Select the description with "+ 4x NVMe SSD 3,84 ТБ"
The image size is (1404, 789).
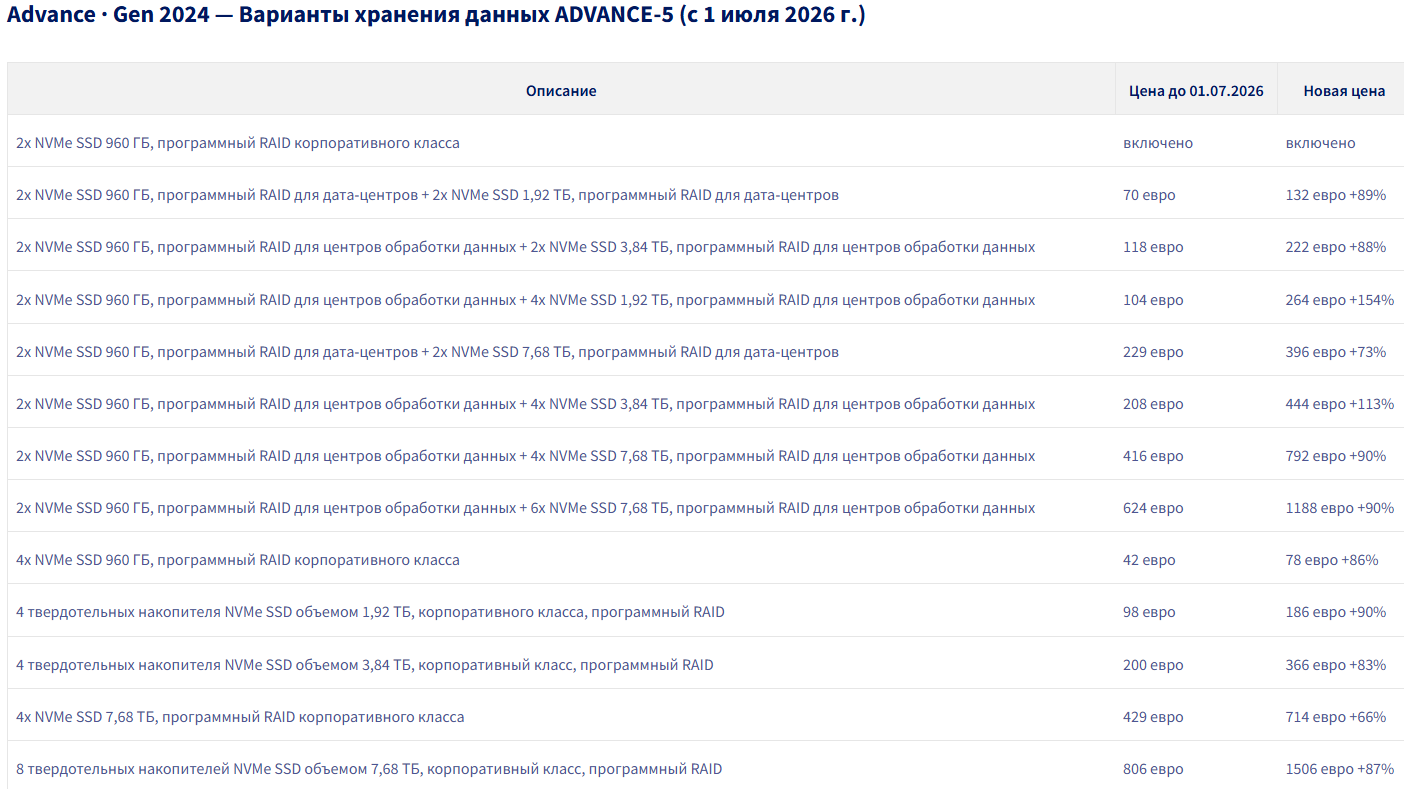coord(526,404)
